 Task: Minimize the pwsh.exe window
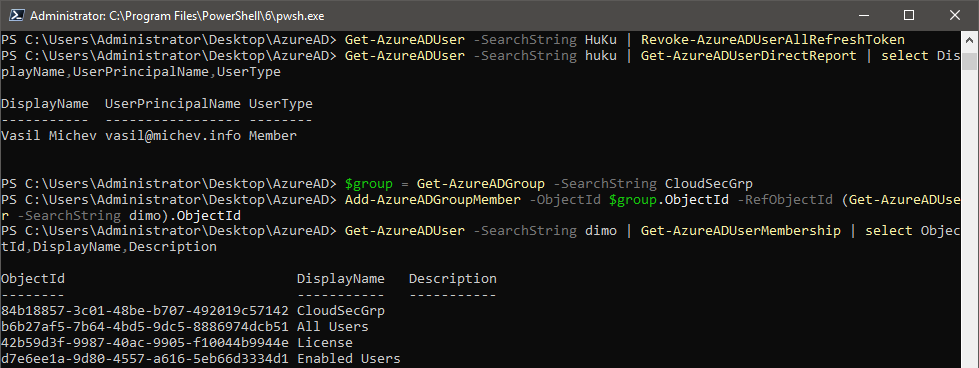[x=865, y=15]
